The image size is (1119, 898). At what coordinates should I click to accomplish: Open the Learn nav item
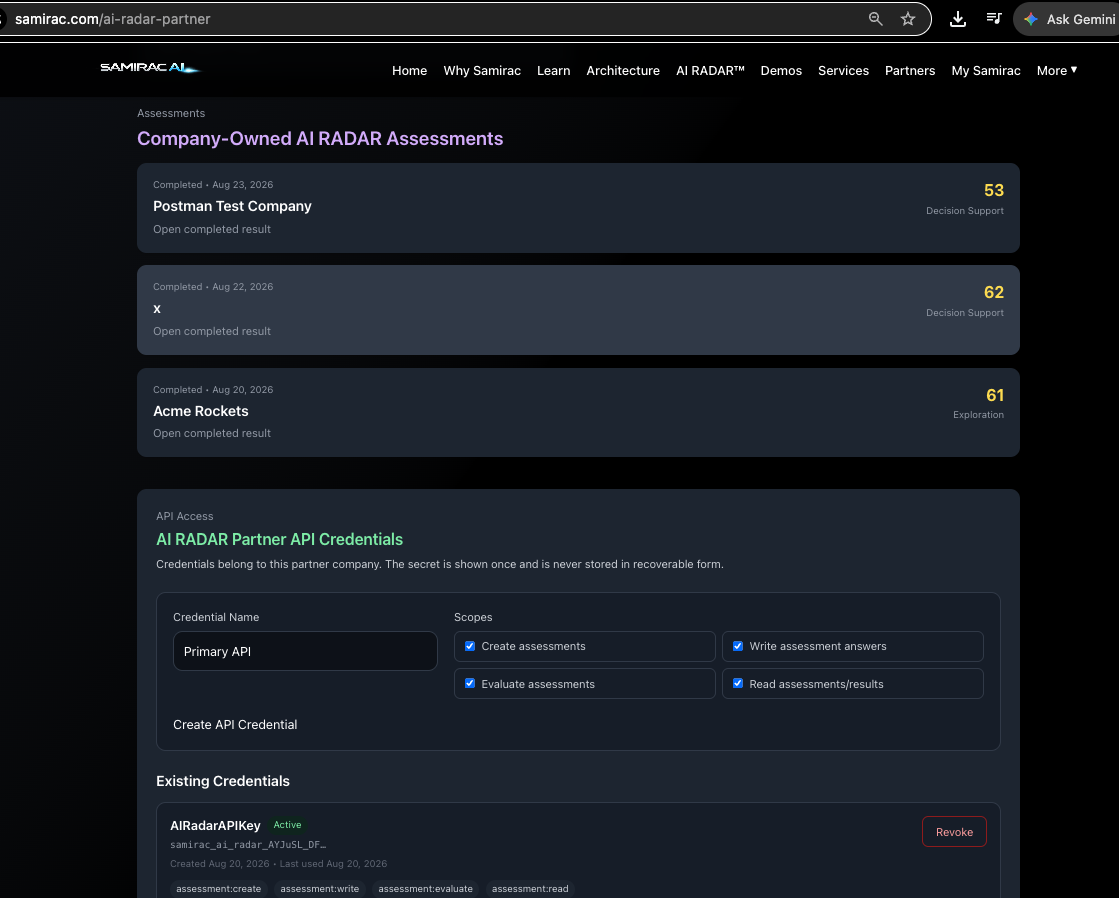tap(553, 71)
